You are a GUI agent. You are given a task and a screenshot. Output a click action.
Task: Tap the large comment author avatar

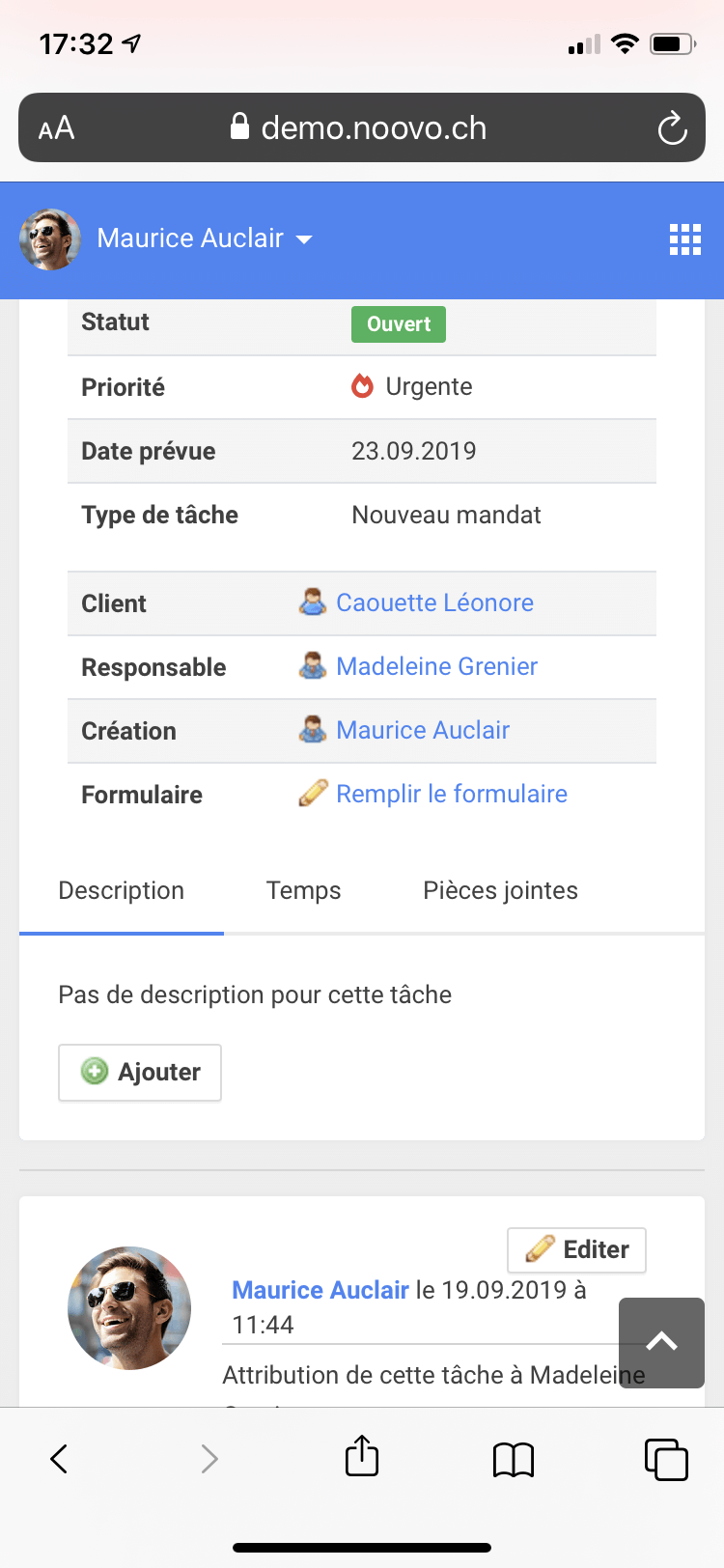pyautogui.click(x=129, y=1308)
